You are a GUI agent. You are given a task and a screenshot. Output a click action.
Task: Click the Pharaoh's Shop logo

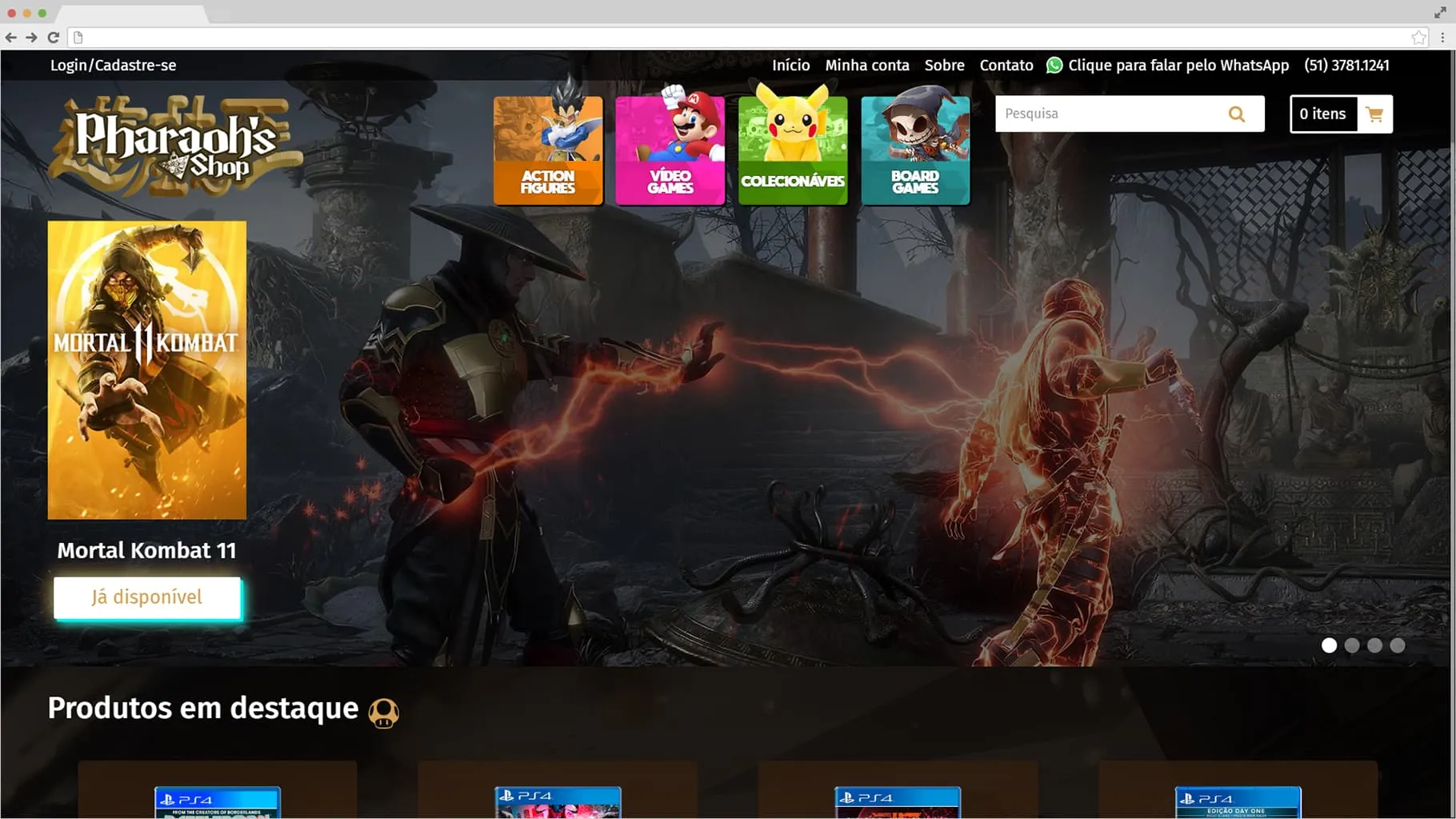(174, 146)
